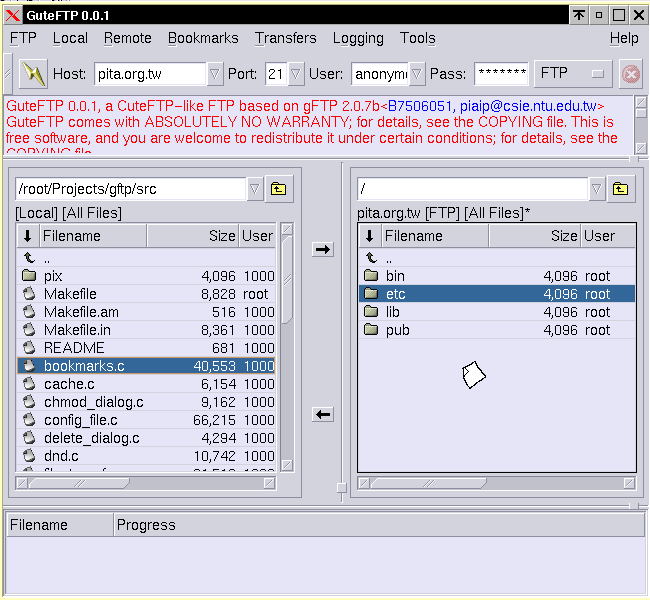The width and height of the screenshot is (650, 600).
Task: Sort remote files by User header
Action: click(608, 236)
